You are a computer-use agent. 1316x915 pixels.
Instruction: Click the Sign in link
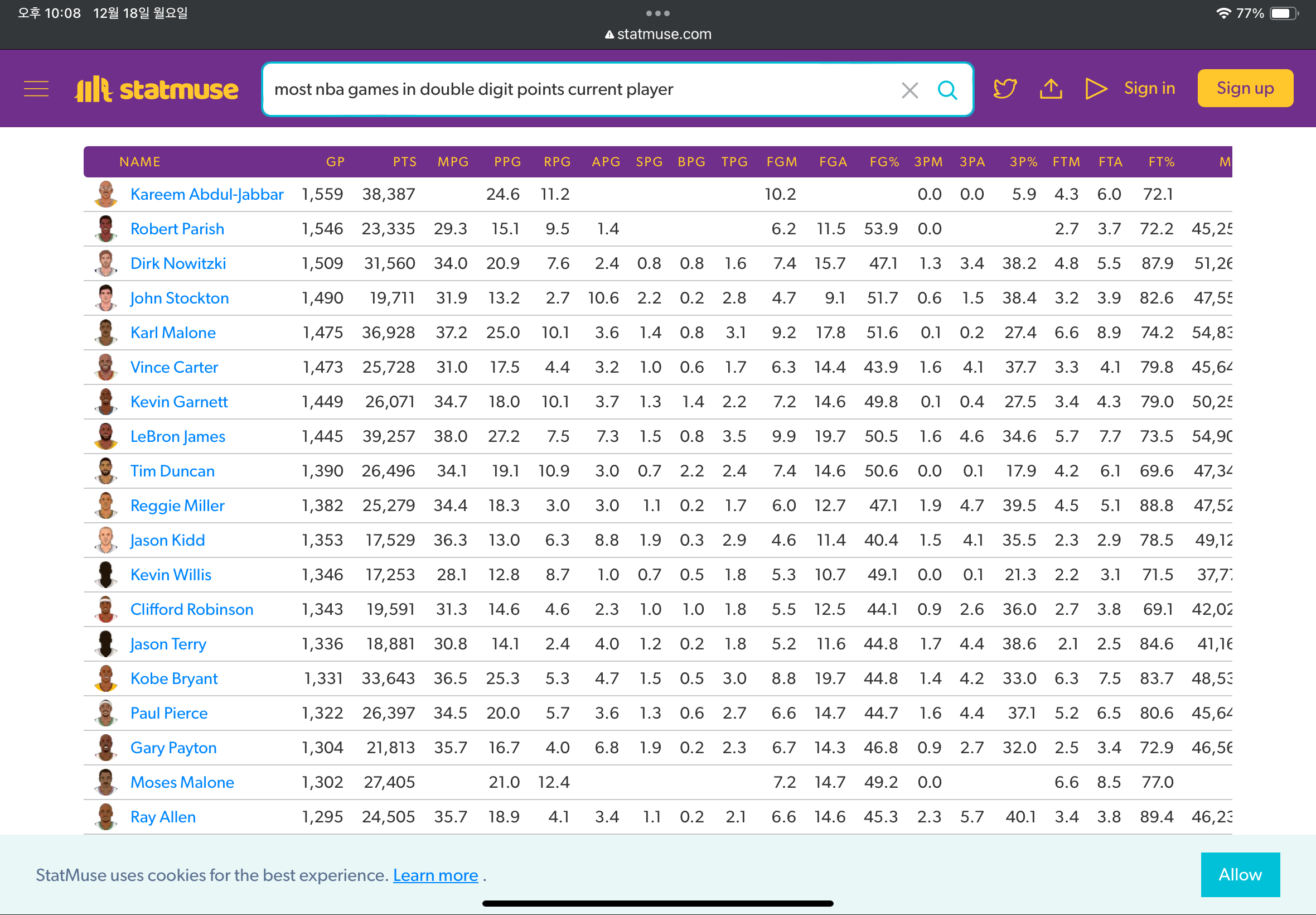click(x=1149, y=88)
